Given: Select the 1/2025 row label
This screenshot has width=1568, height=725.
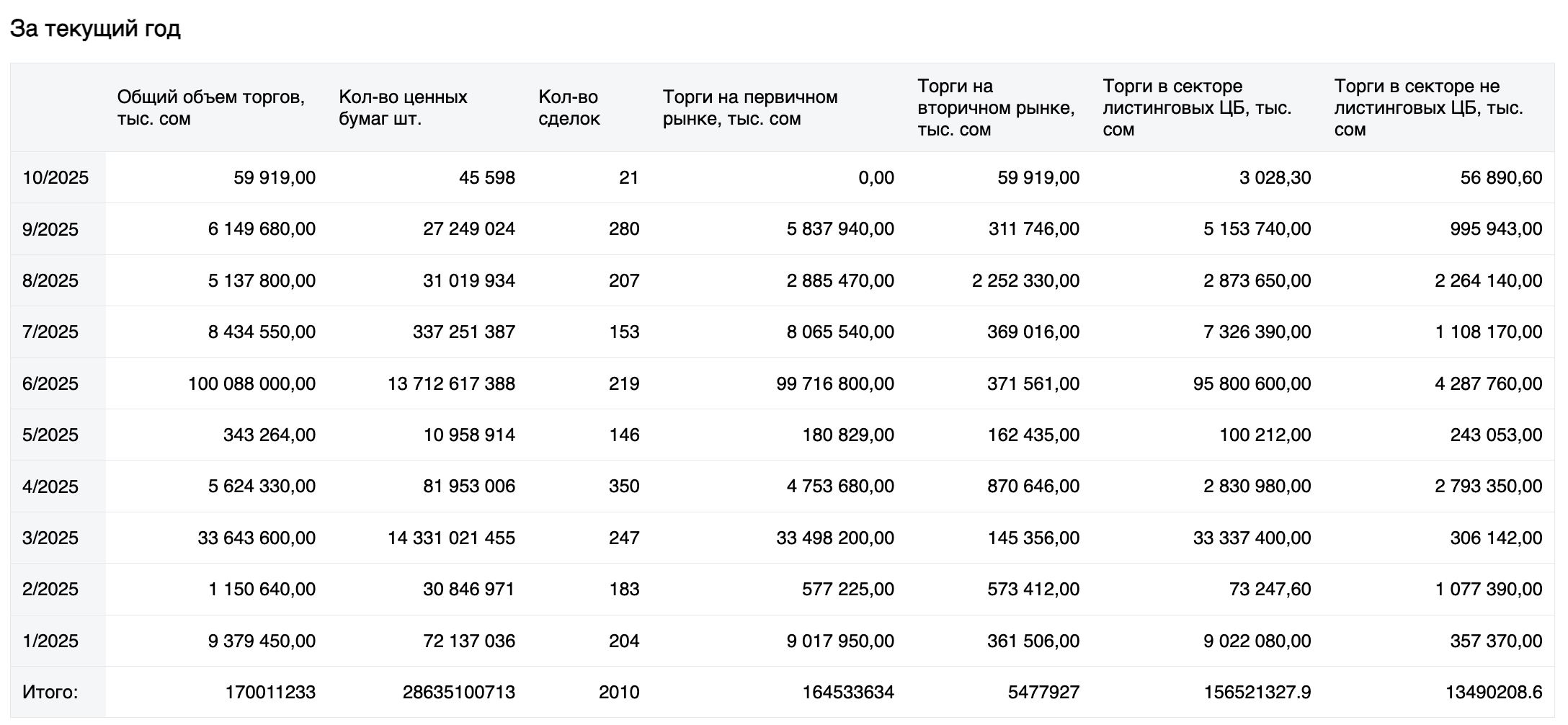Looking at the screenshot, I should (50, 641).
